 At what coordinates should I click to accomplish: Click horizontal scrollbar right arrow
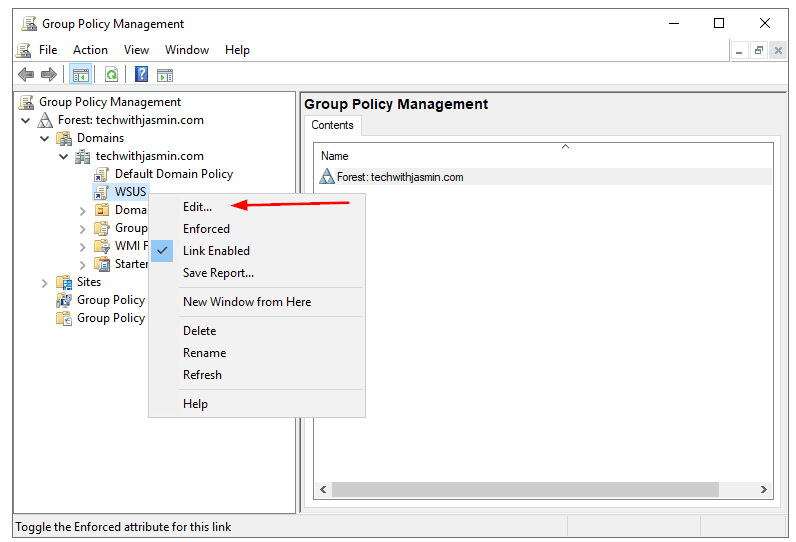point(764,490)
